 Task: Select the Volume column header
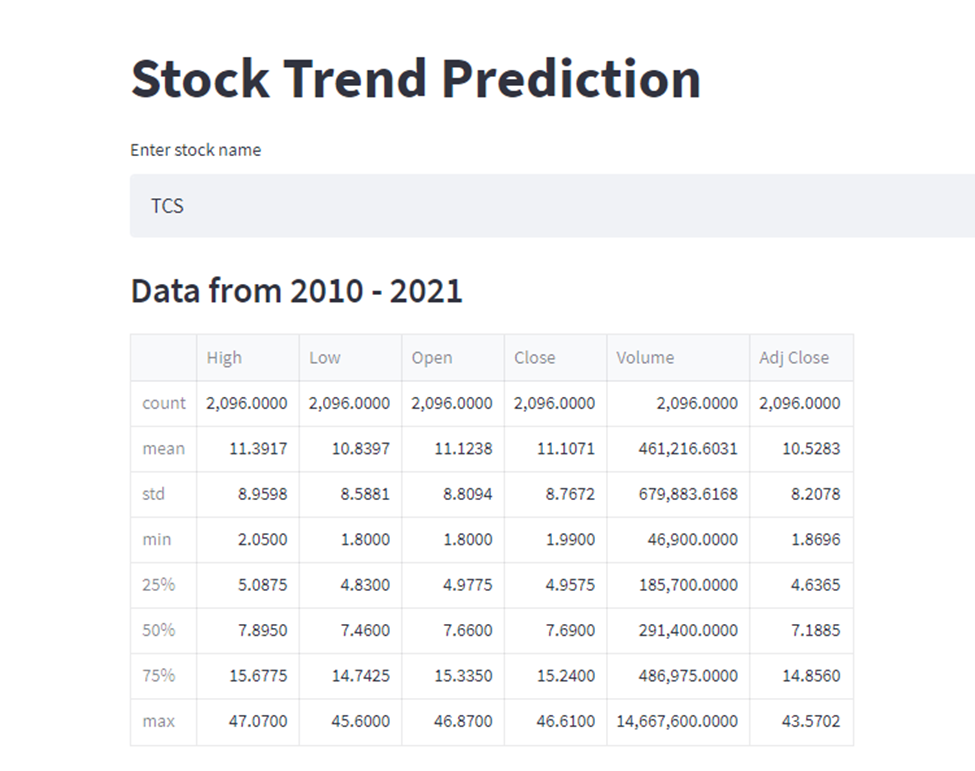pos(644,357)
